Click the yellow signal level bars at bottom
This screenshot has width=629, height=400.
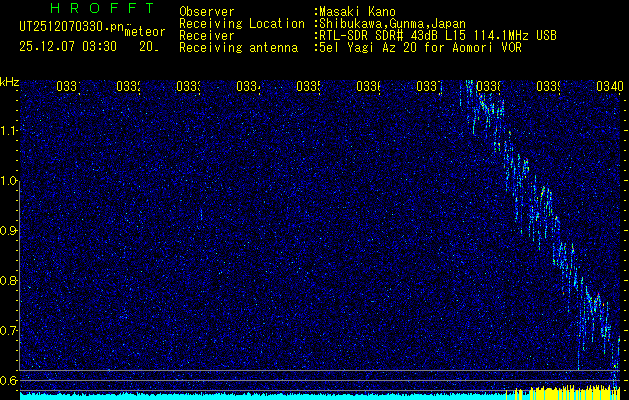point(560,390)
